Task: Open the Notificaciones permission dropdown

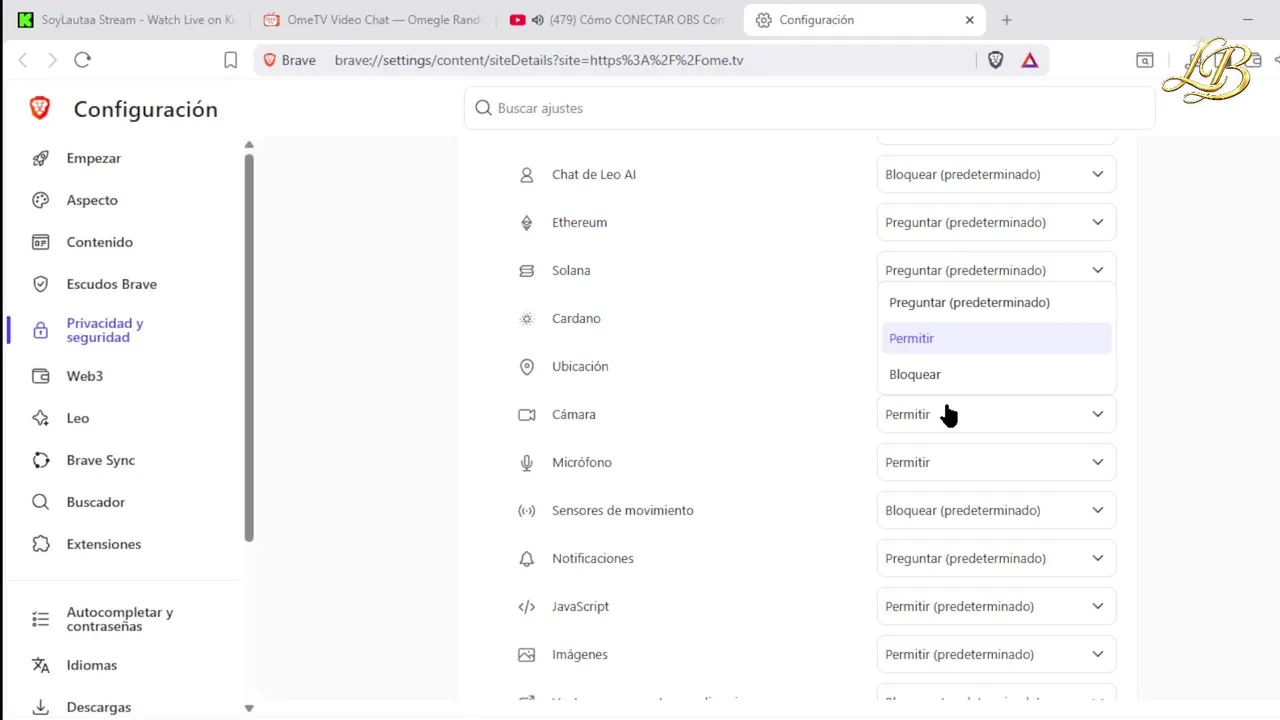Action: [996, 558]
